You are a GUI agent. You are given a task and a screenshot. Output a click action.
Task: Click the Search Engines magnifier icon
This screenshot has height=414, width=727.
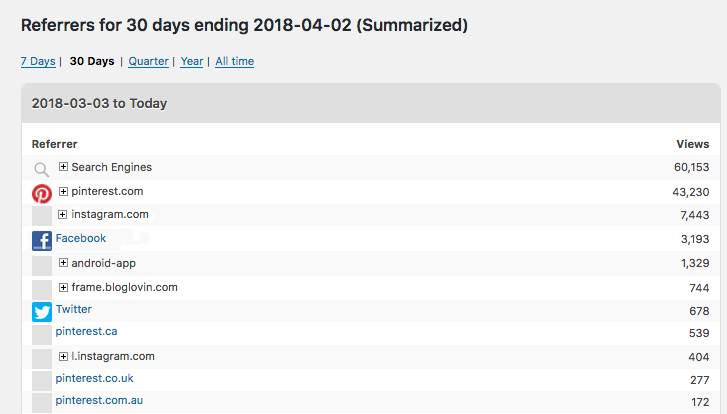click(42, 170)
